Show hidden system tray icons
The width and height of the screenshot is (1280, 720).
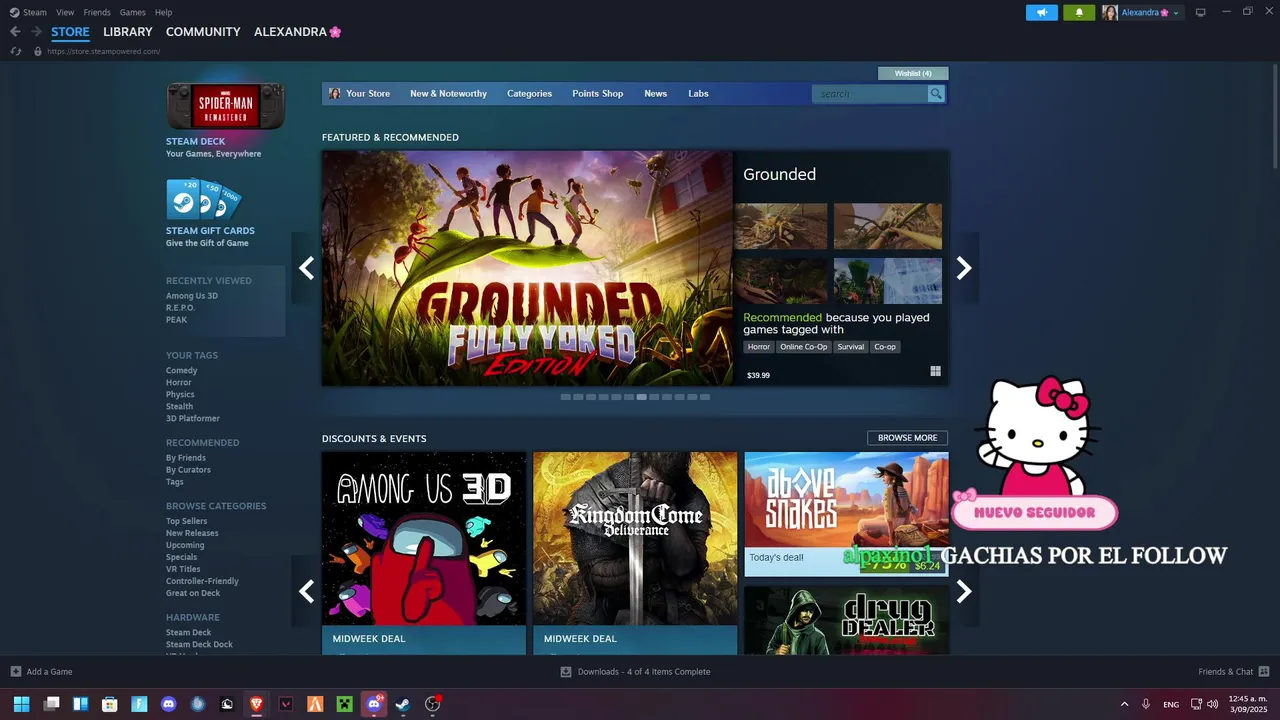coord(1124,704)
